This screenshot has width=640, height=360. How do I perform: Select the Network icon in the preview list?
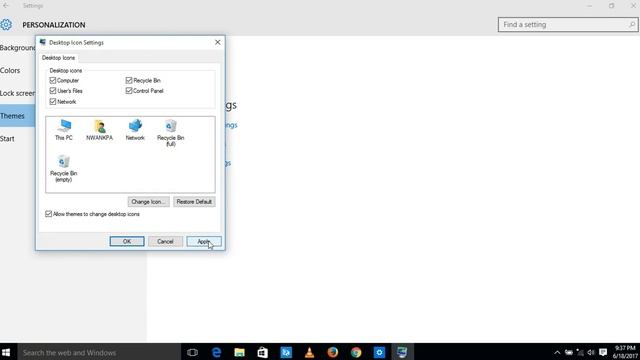point(135,130)
